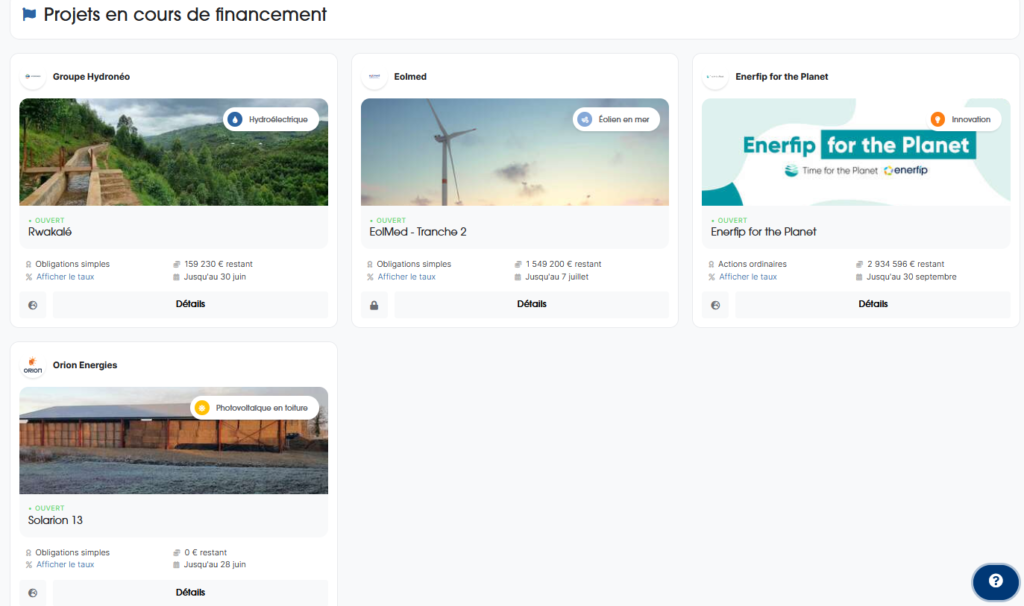Click the Éolien en mer category badge
Screen dimensions: 1024x606
pos(616,120)
